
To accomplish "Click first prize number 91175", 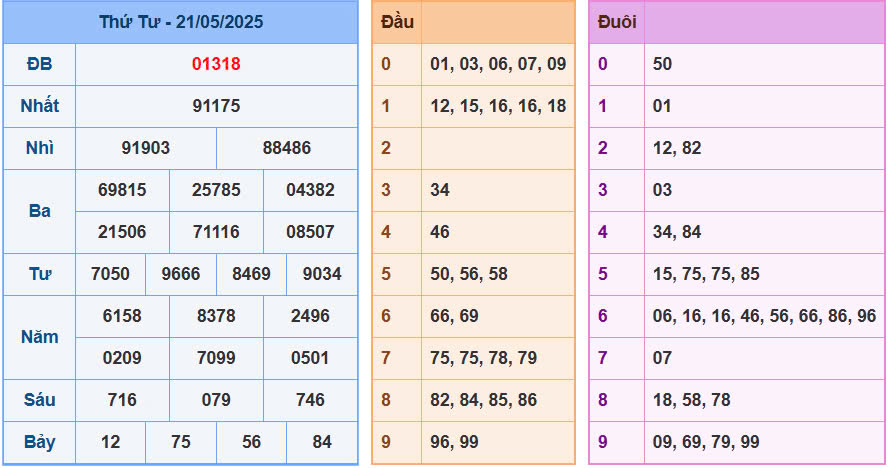I will tap(216, 106).
